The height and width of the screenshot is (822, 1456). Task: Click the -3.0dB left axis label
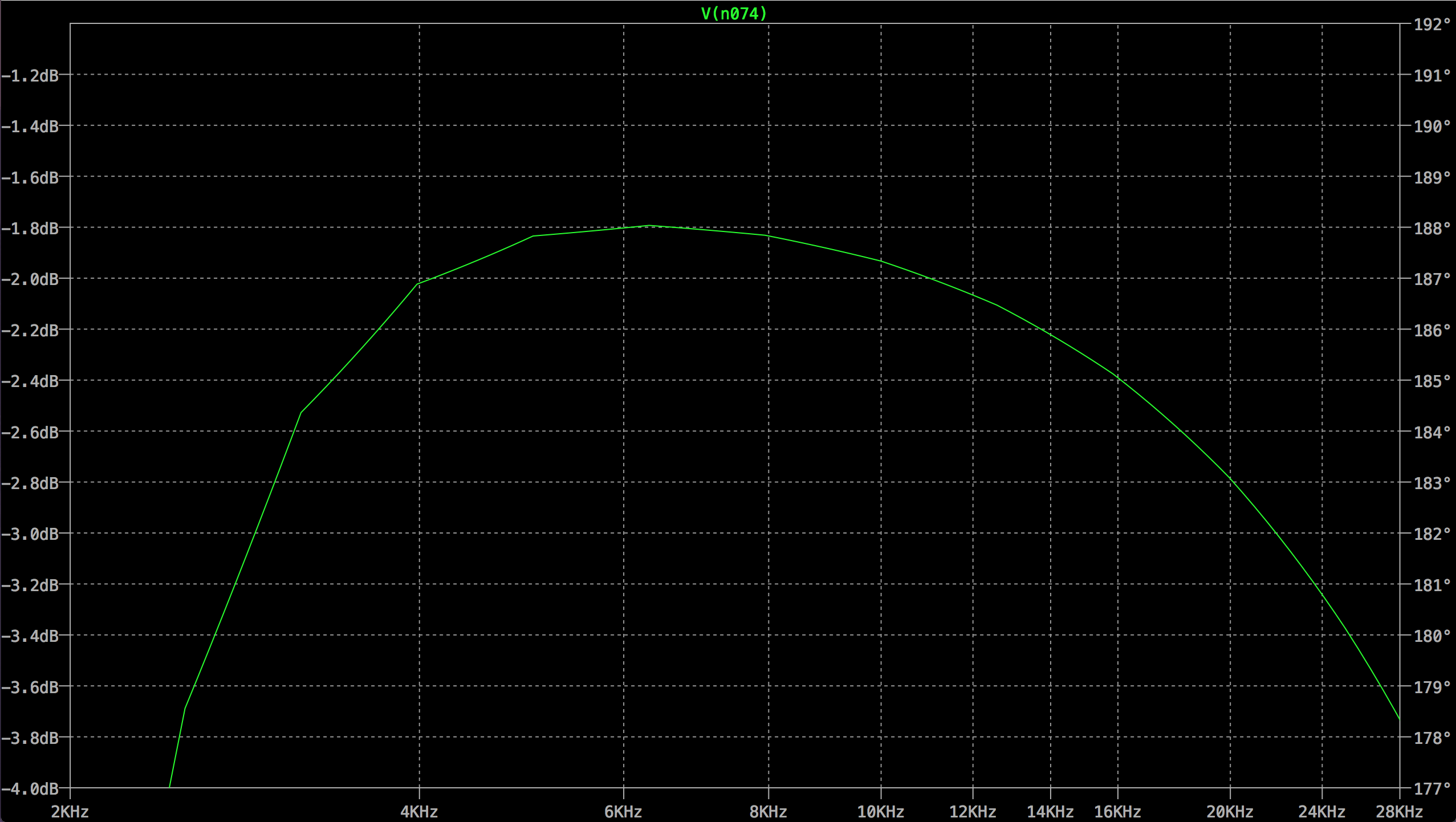pos(30,534)
